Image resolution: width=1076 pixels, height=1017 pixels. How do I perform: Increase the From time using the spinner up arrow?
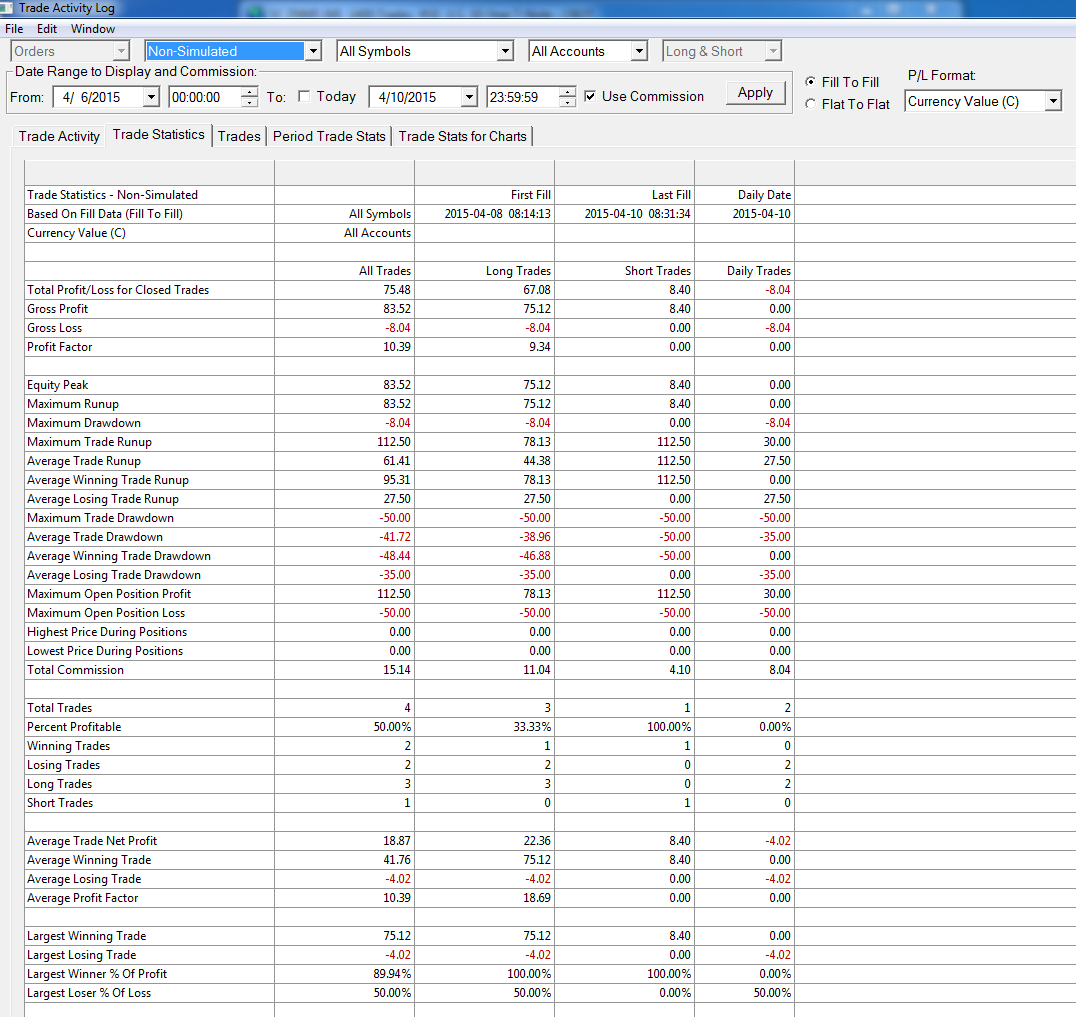(250, 92)
